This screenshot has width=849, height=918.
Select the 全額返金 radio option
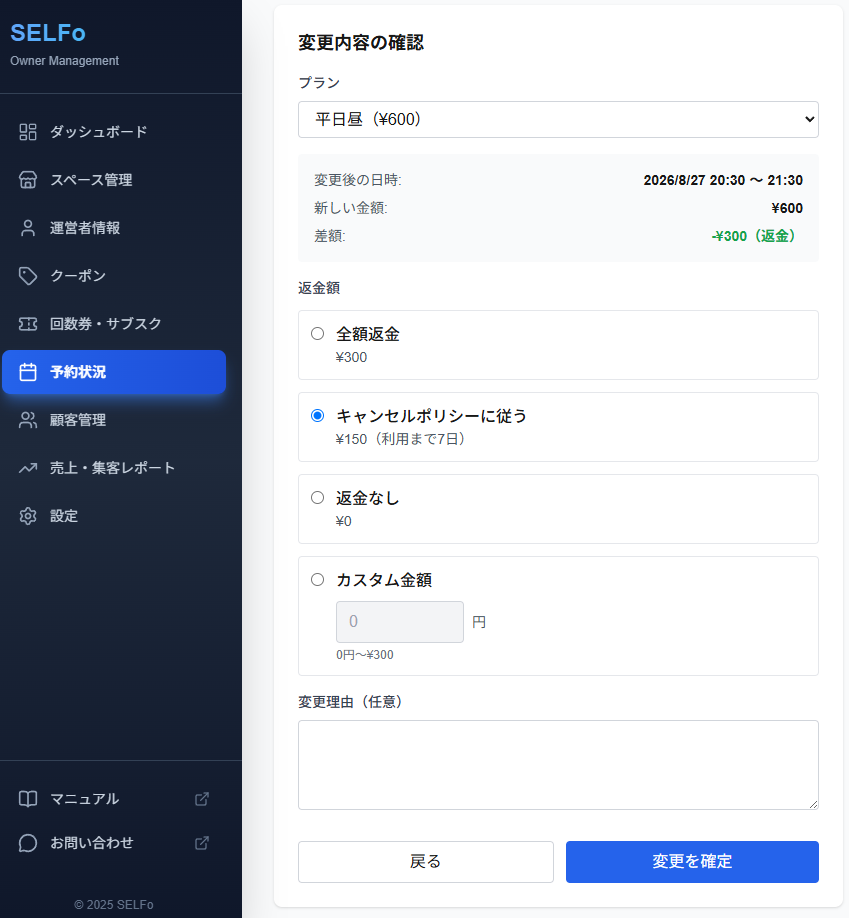coord(317,334)
